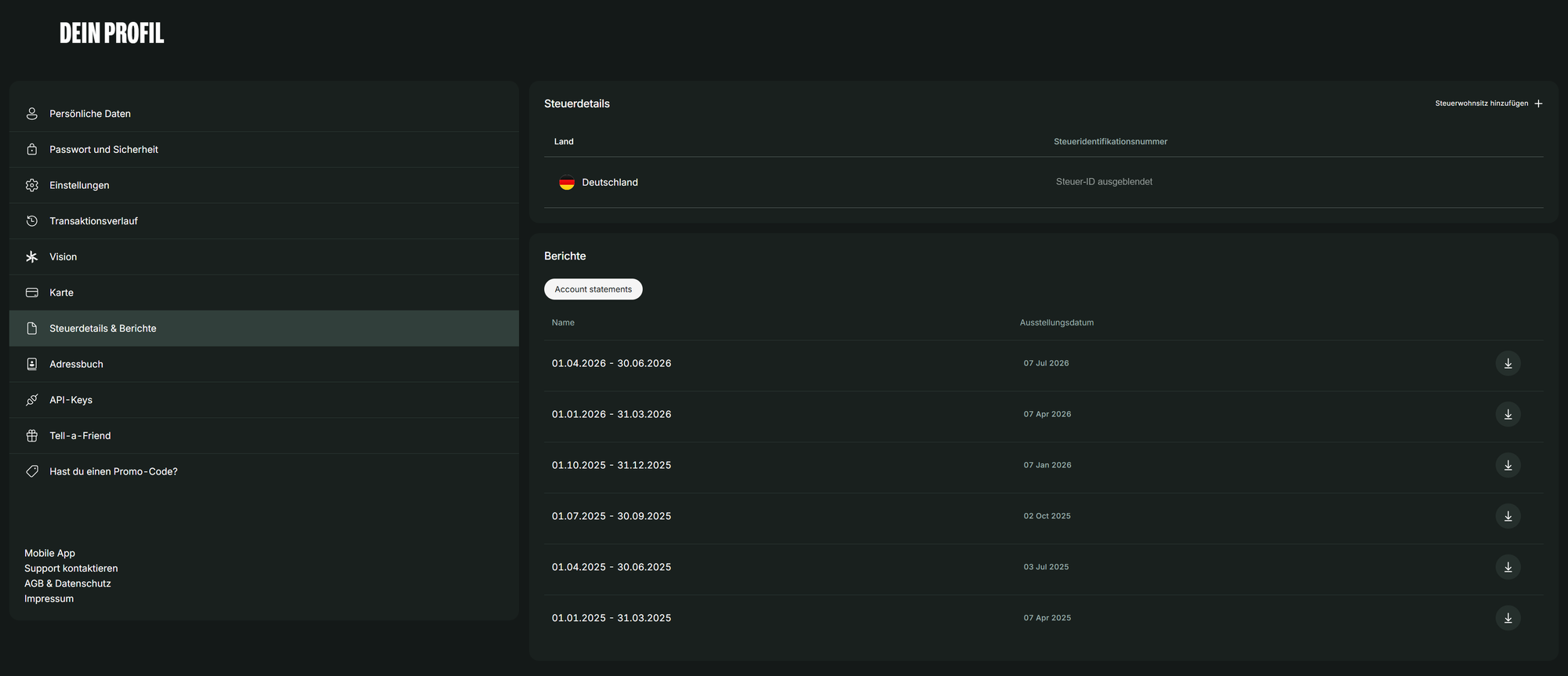This screenshot has height=676, width=1568.
Task: Click the Steuerdetails section heading
Action: [x=577, y=104]
